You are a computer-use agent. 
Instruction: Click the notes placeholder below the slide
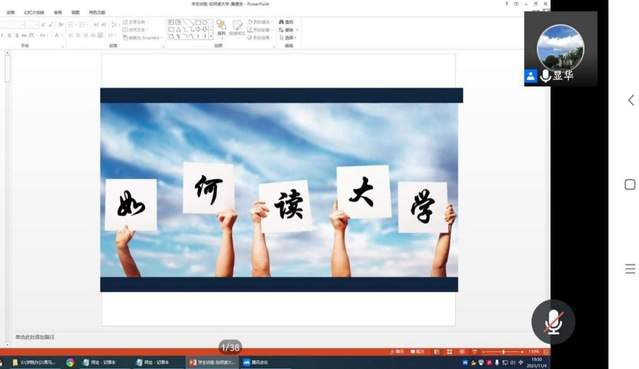(35, 337)
